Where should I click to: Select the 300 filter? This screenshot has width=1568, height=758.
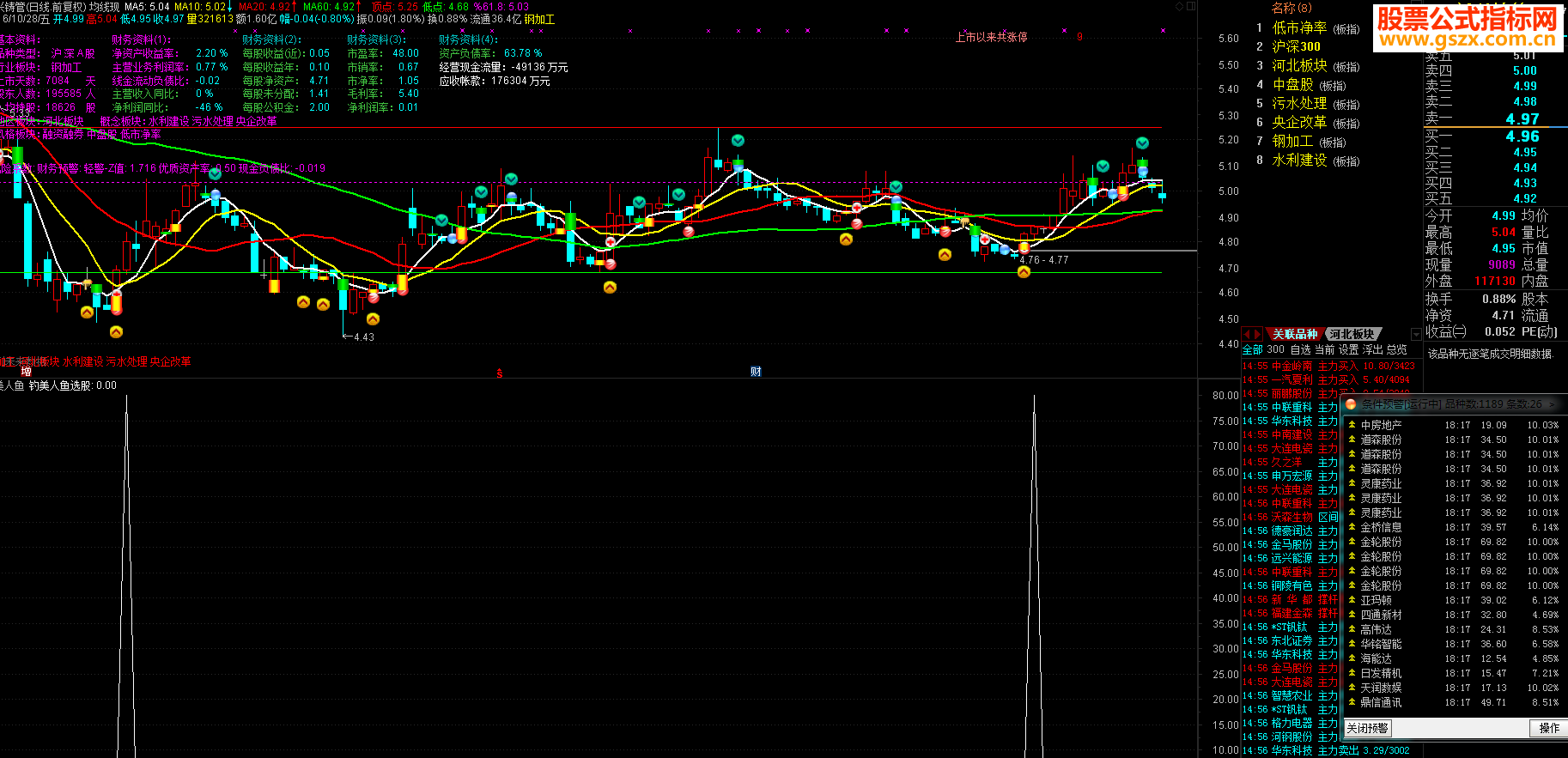pos(1275,349)
